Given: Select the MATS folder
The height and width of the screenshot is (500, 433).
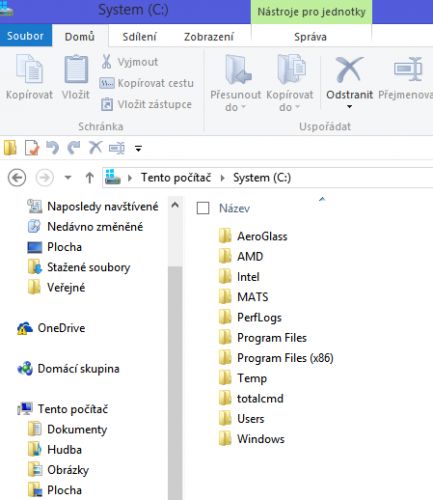Looking at the screenshot, I should click(244, 297).
